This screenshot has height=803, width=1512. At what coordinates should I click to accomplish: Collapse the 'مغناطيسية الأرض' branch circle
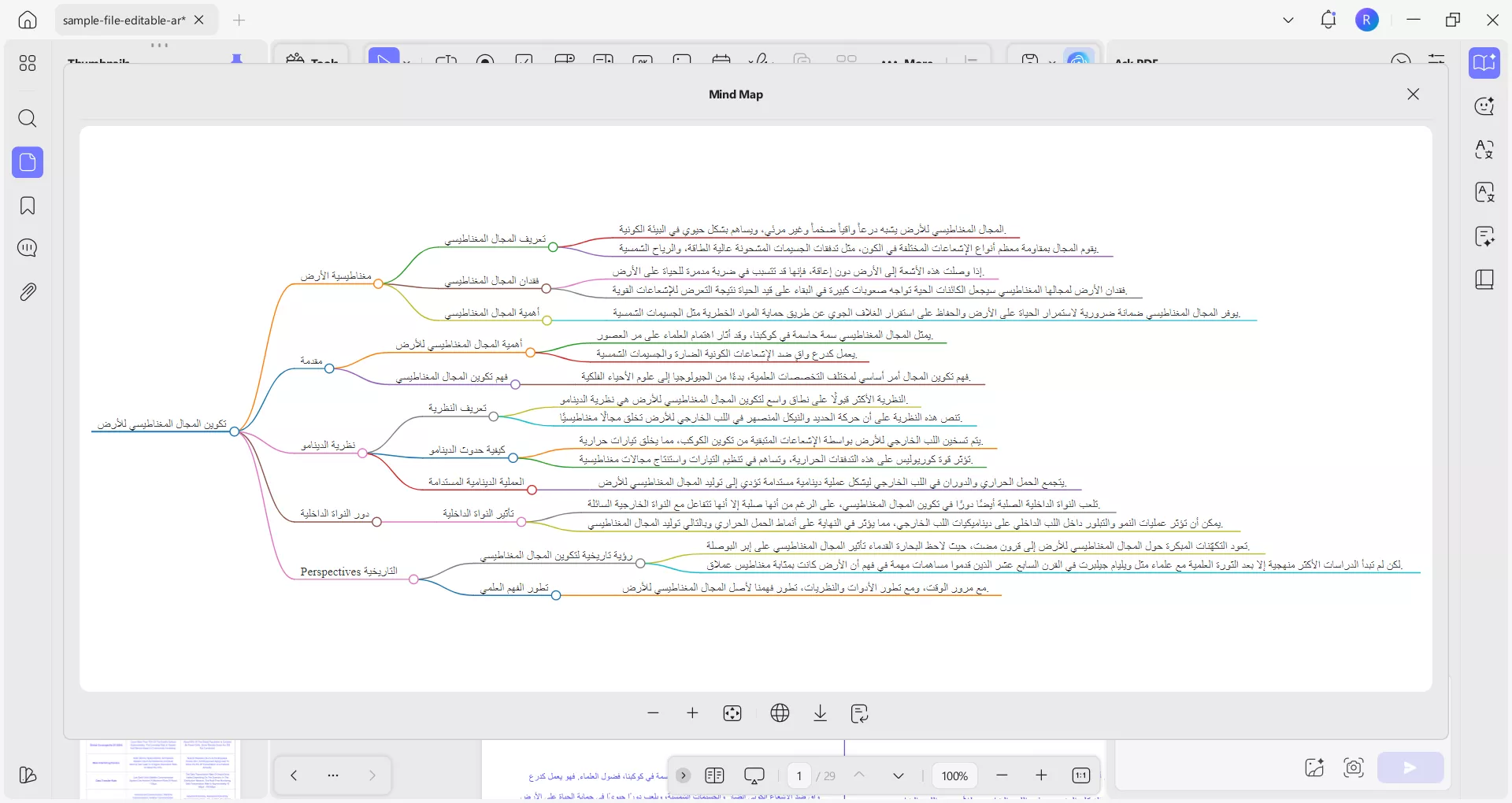click(378, 283)
